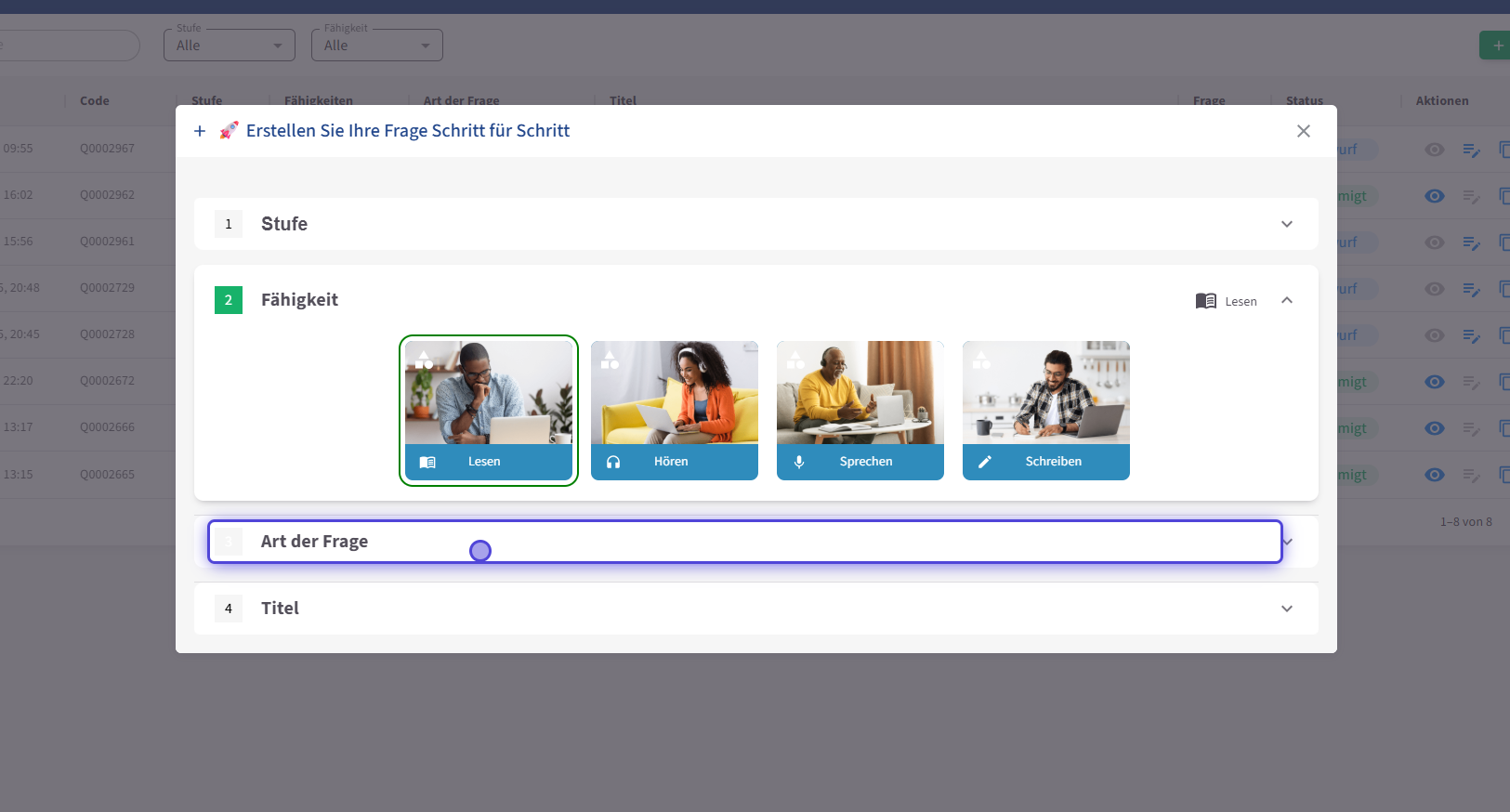Select the Lesen skill card
The width and height of the screenshot is (1510, 812).
click(x=488, y=410)
